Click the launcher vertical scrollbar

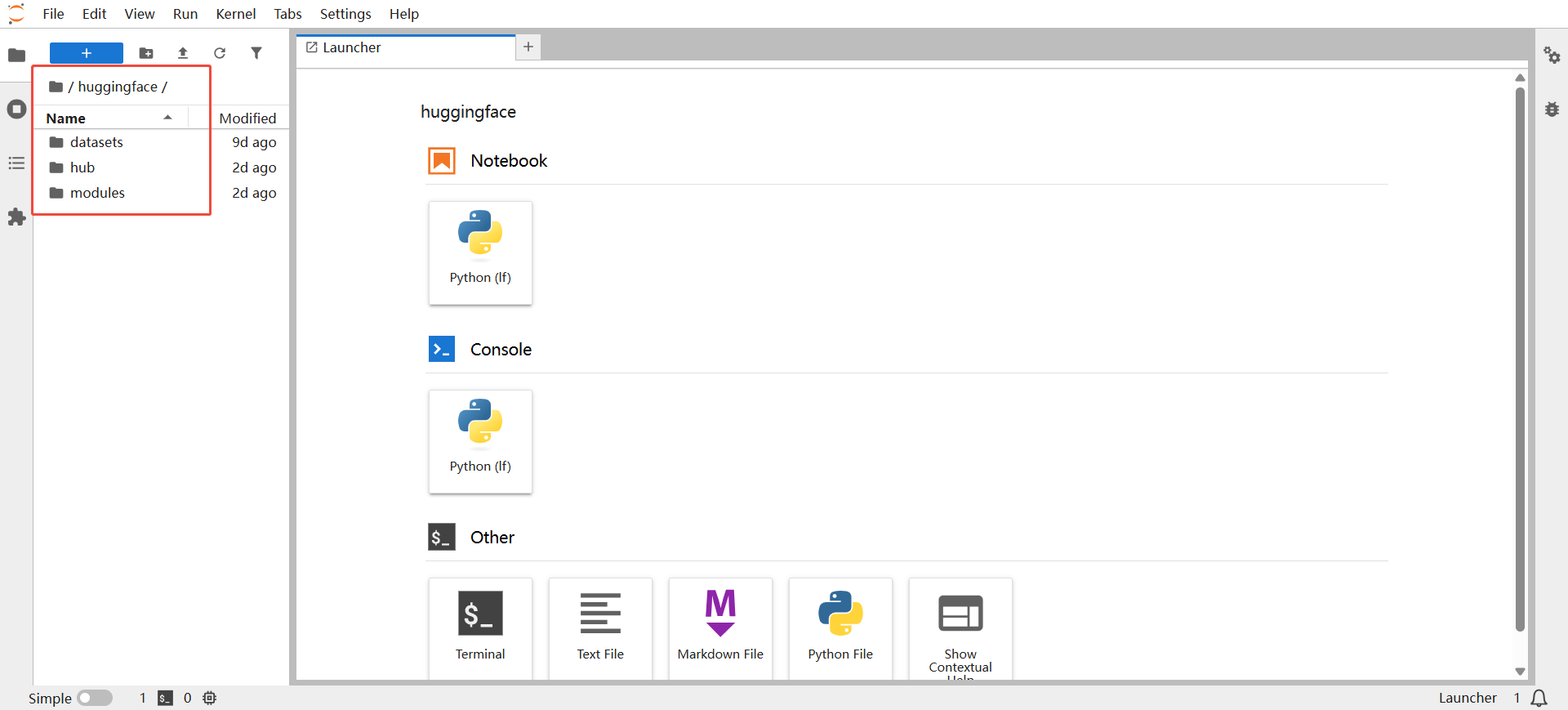pyautogui.click(x=1520, y=359)
